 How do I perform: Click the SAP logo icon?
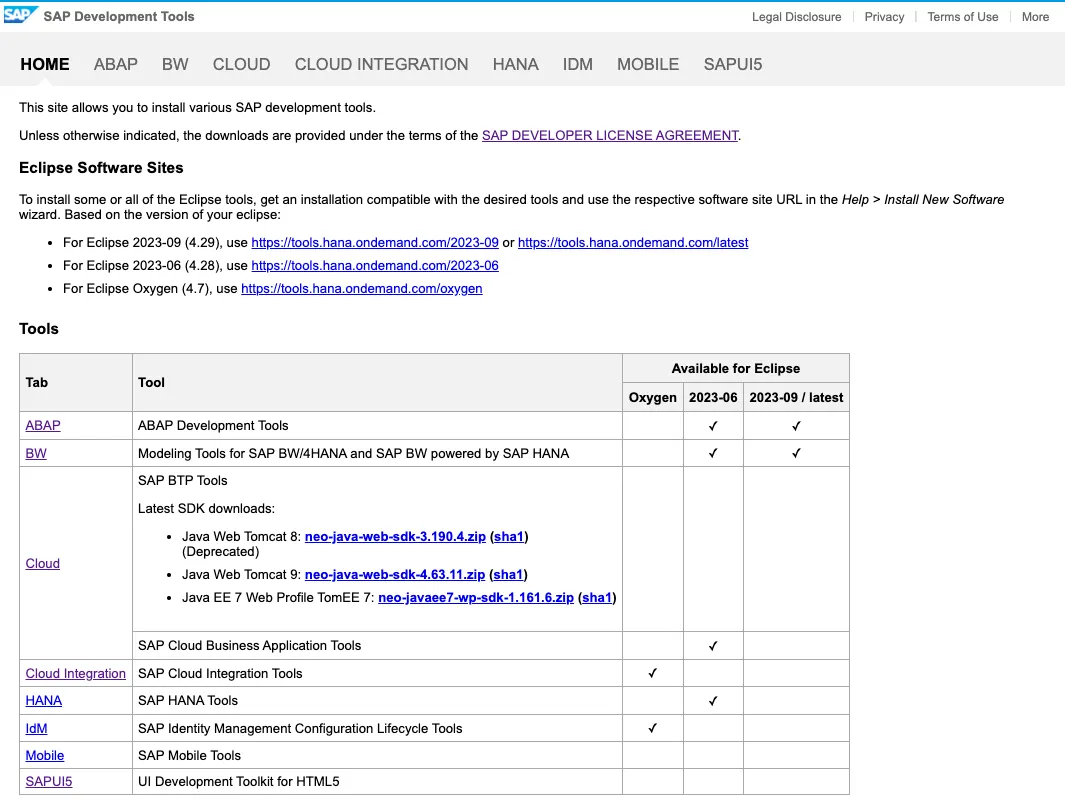coord(21,16)
